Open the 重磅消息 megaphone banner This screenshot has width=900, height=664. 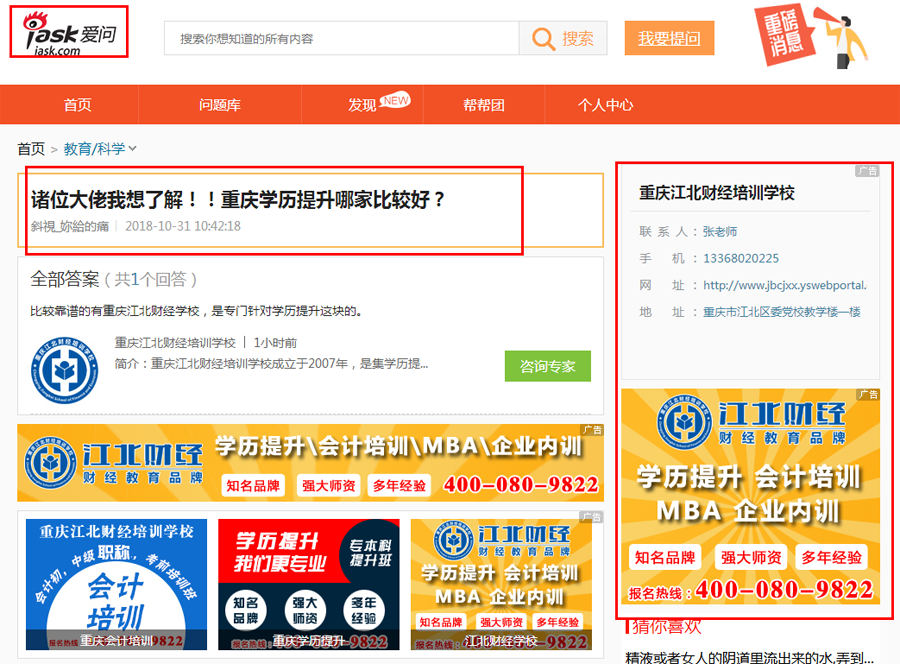(812, 37)
